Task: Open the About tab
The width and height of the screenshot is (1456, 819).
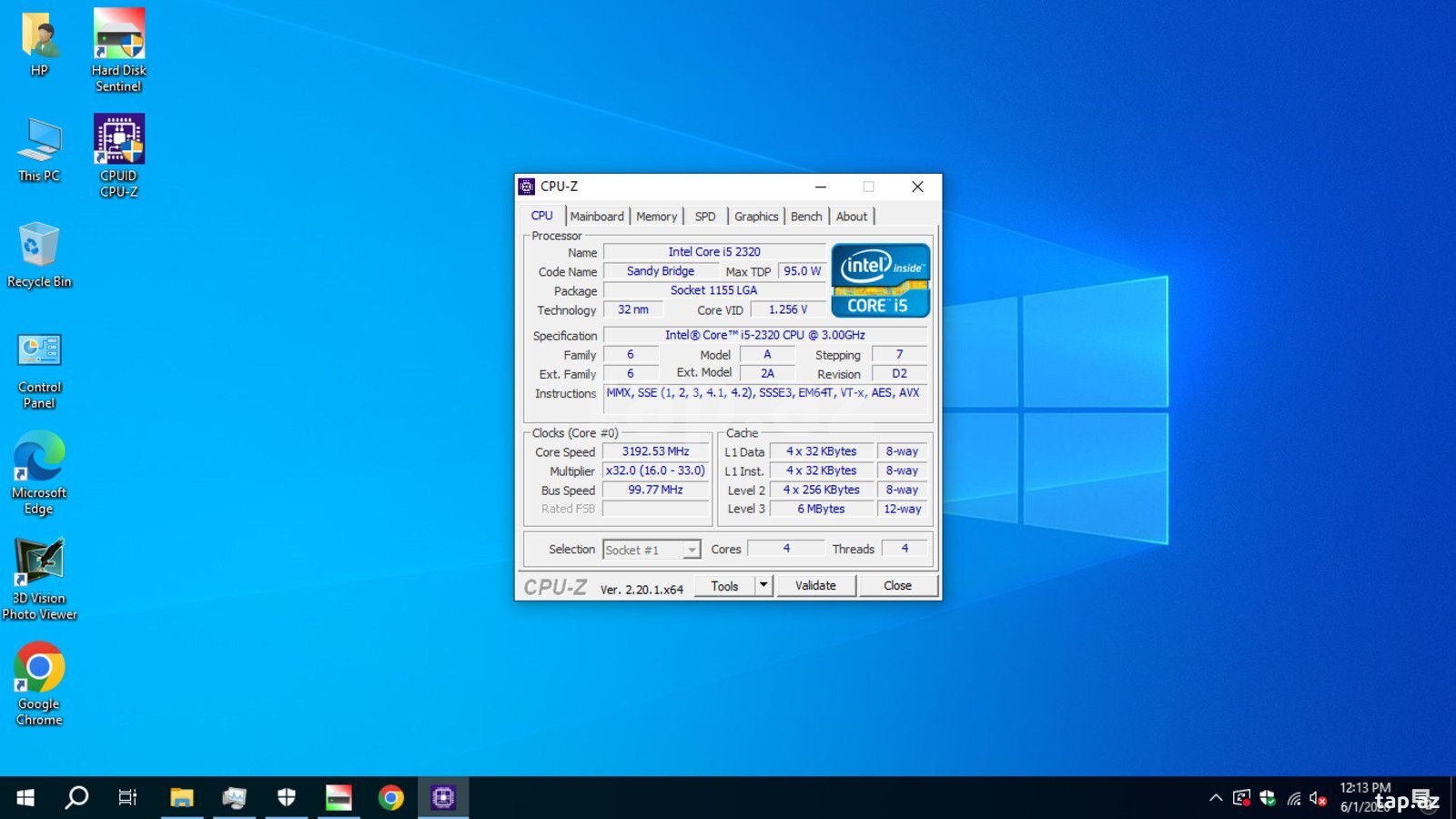Action: [852, 217]
